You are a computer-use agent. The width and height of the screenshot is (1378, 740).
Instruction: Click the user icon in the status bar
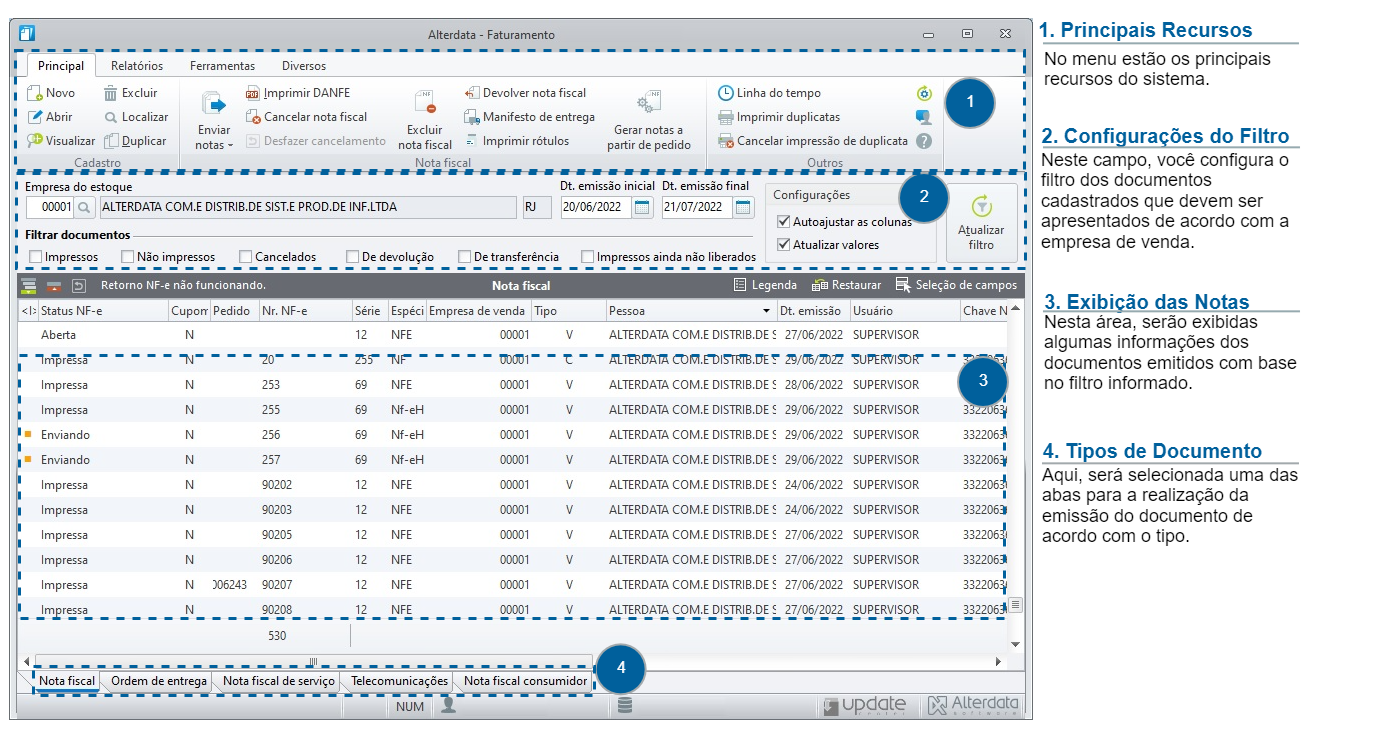pyautogui.click(x=449, y=706)
